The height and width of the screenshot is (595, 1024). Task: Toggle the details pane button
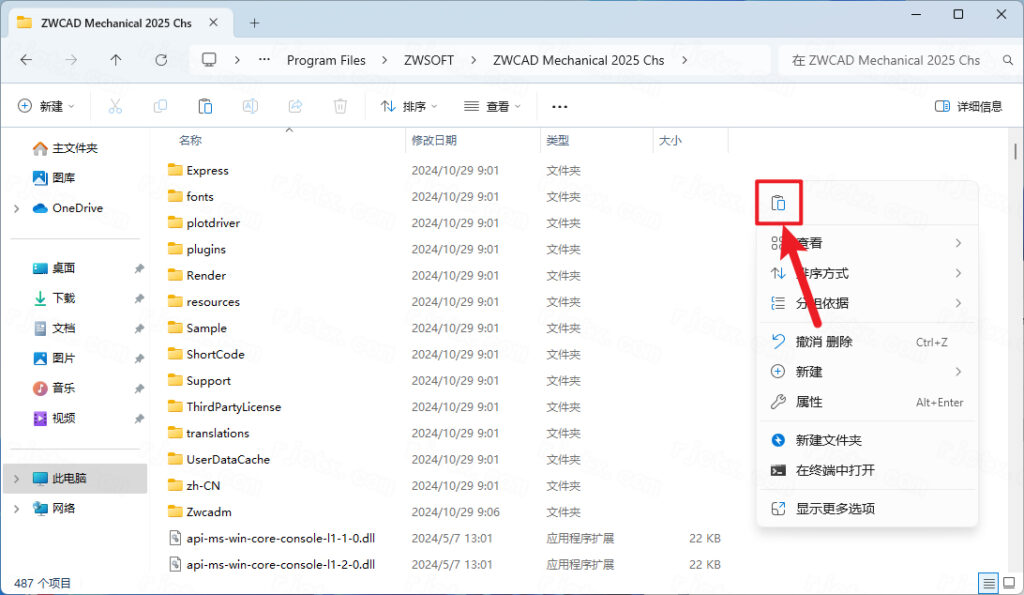tap(968, 106)
